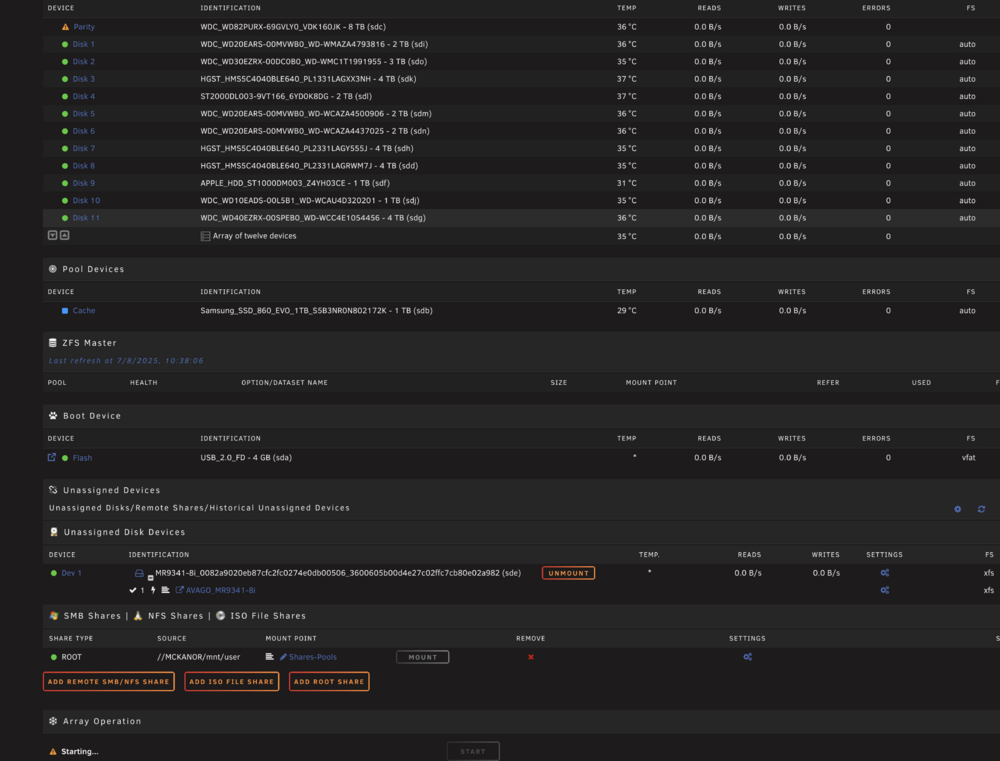The width and height of the screenshot is (1000, 761).
Task: Open settings gears for AVAGO_MR9341-8i partition
Action: (885, 590)
